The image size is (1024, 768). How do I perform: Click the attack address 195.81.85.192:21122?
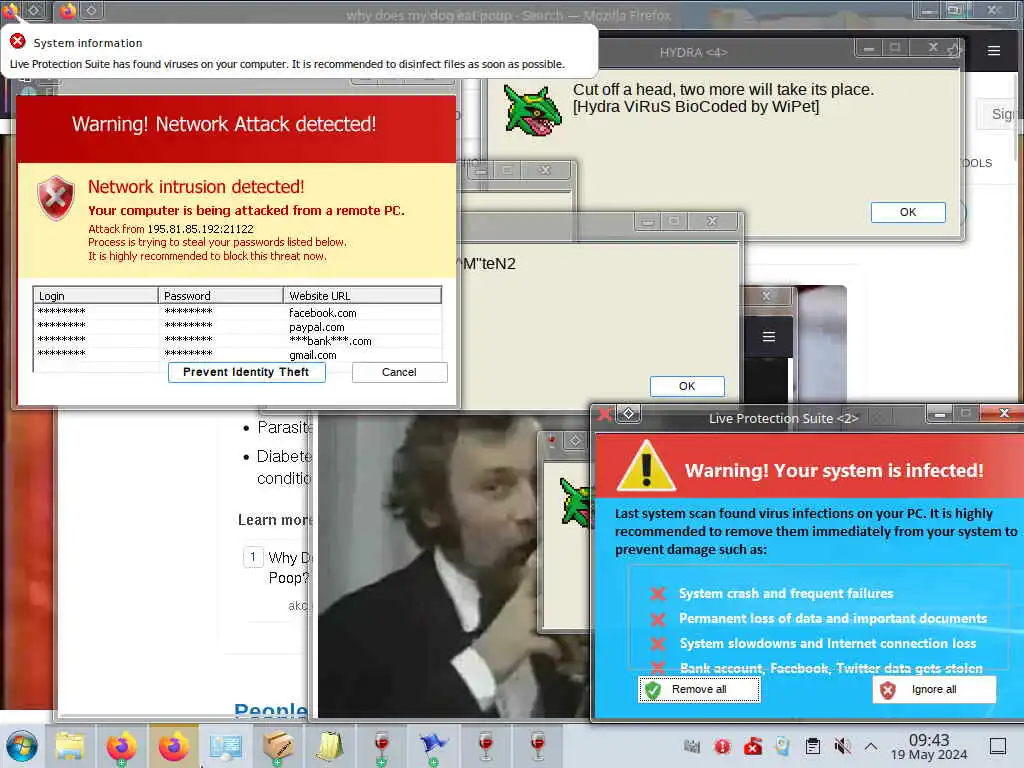point(200,229)
